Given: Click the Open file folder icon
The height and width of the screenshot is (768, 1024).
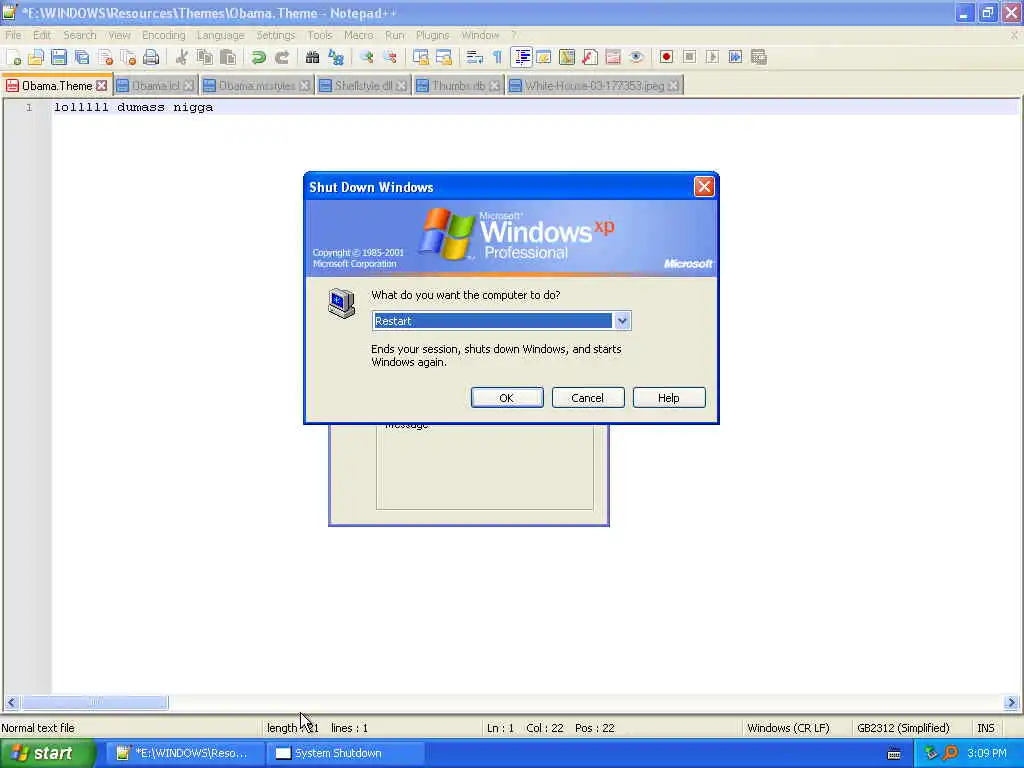Looking at the screenshot, I should tap(36, 57).
